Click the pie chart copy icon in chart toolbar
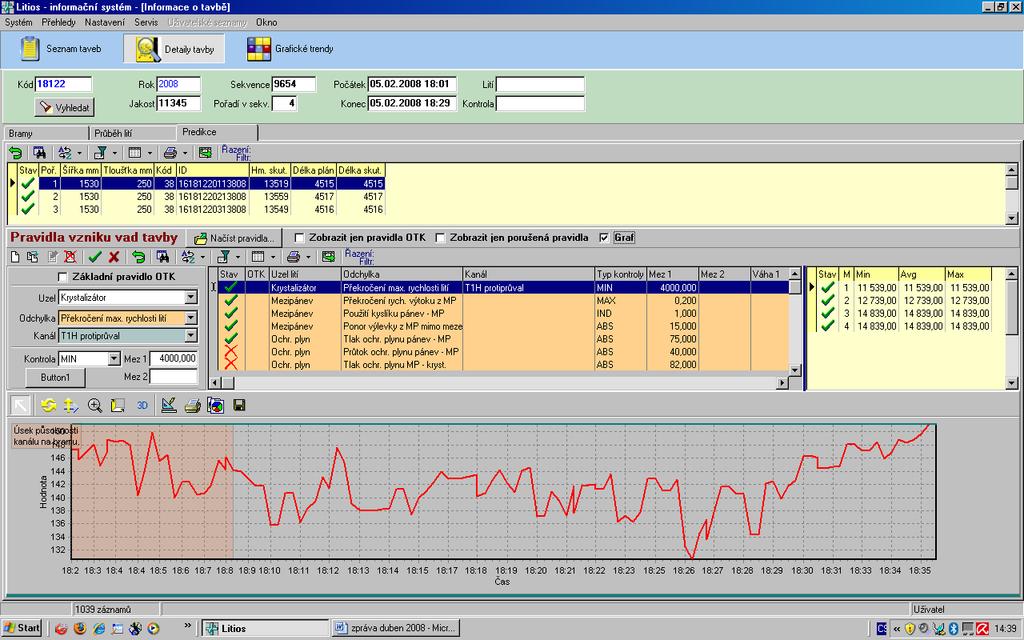Viewport: 1024px width, 640px height. coord(216,406)
